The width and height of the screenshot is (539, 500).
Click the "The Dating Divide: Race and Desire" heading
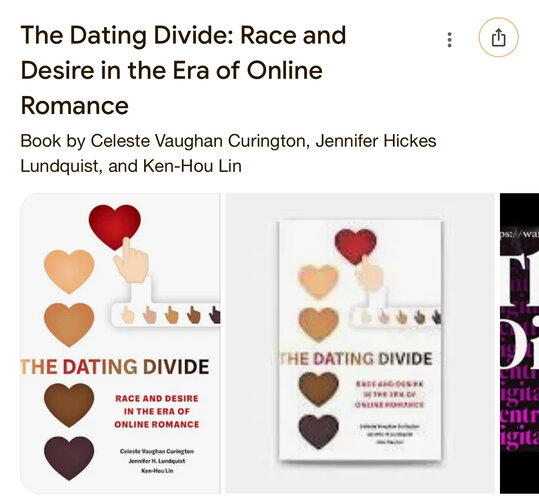coord(184,70)
